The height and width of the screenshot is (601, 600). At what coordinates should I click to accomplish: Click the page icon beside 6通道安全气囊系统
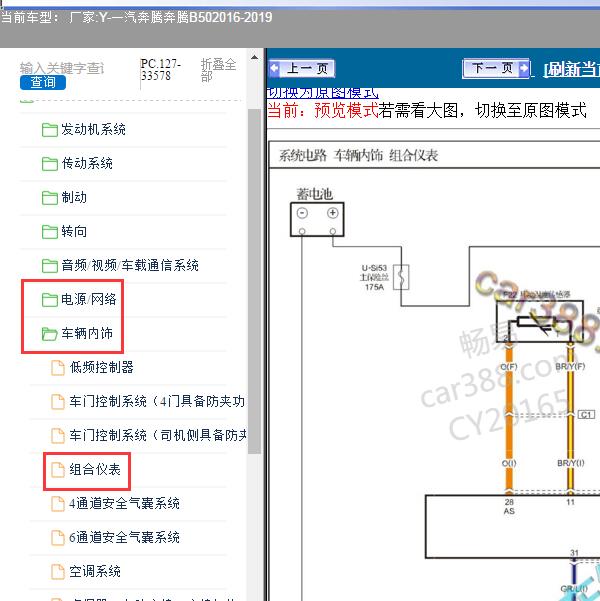(x=58, y=538)
